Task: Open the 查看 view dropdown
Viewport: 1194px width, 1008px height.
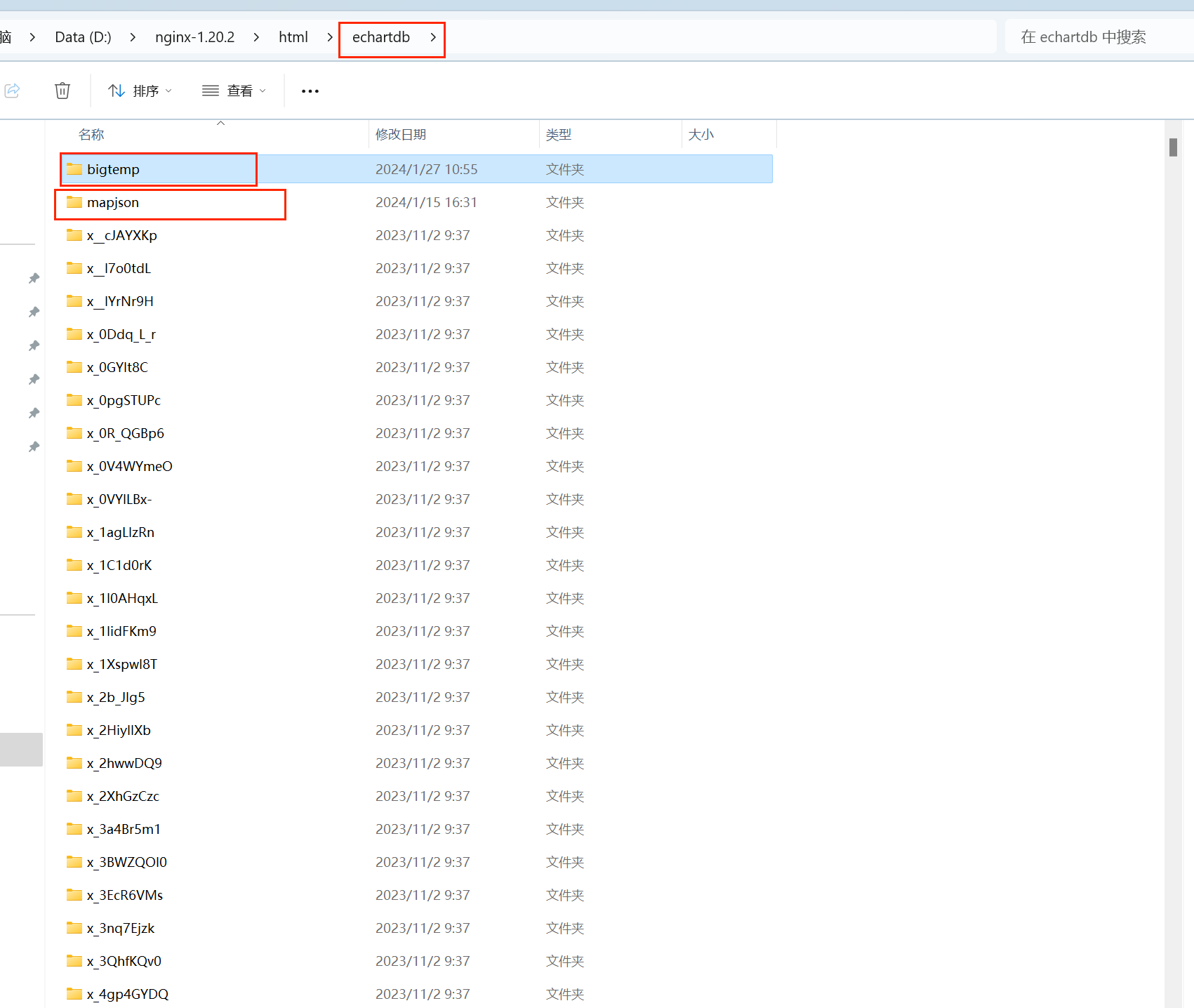Action: [234, 91]
